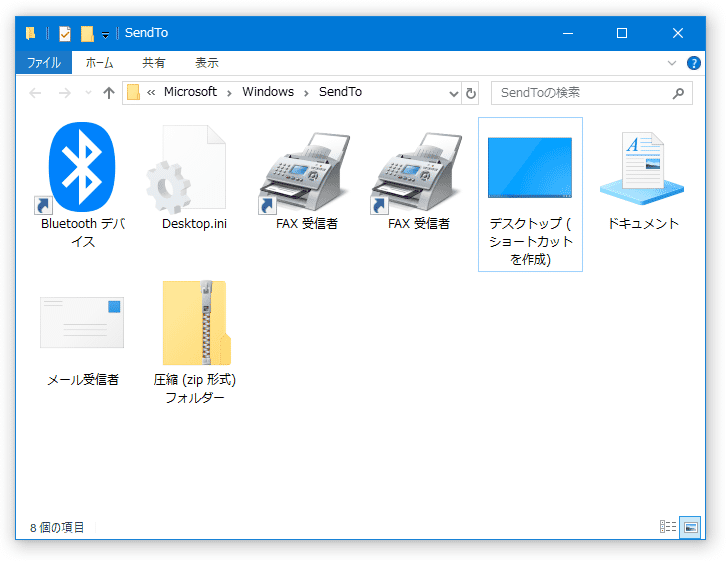Switch to details view in status bar
The image size is (726, 561).
point(668,527)
